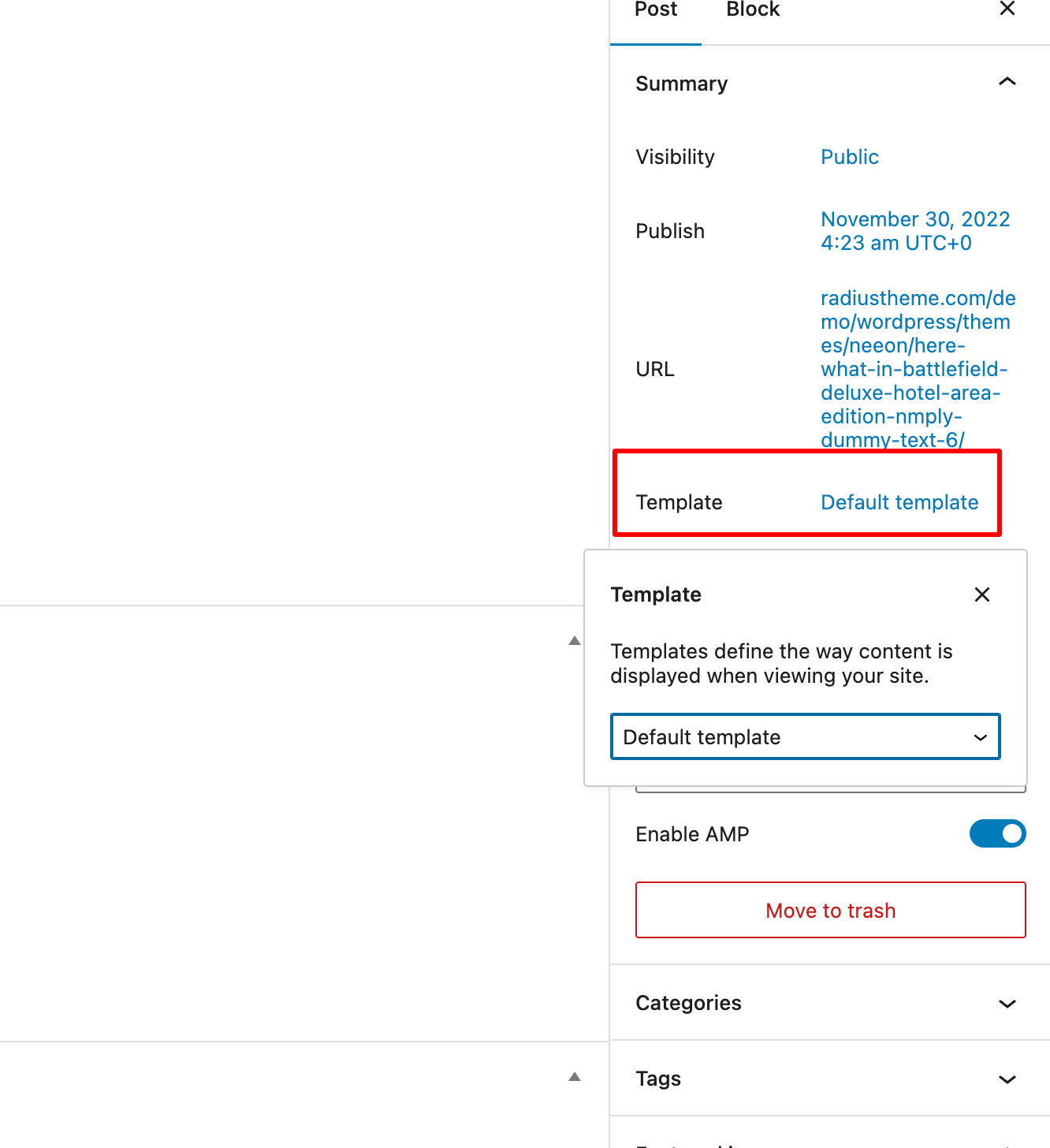Click upper collapse triangle arrow in editor
The width and height of the screenshot is (1050, 1148).
(575, 640)
